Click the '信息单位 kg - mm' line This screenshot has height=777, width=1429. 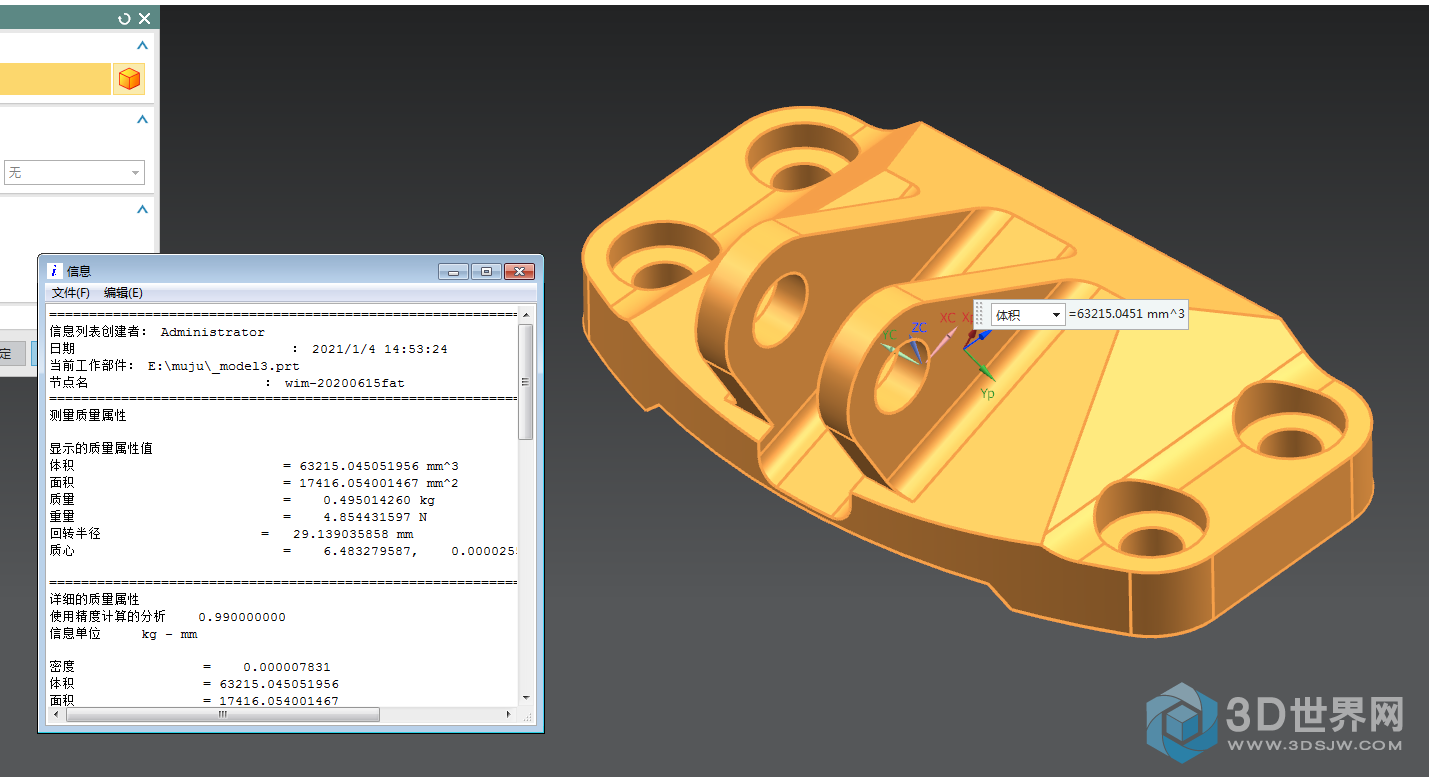[x=123, y=634]
